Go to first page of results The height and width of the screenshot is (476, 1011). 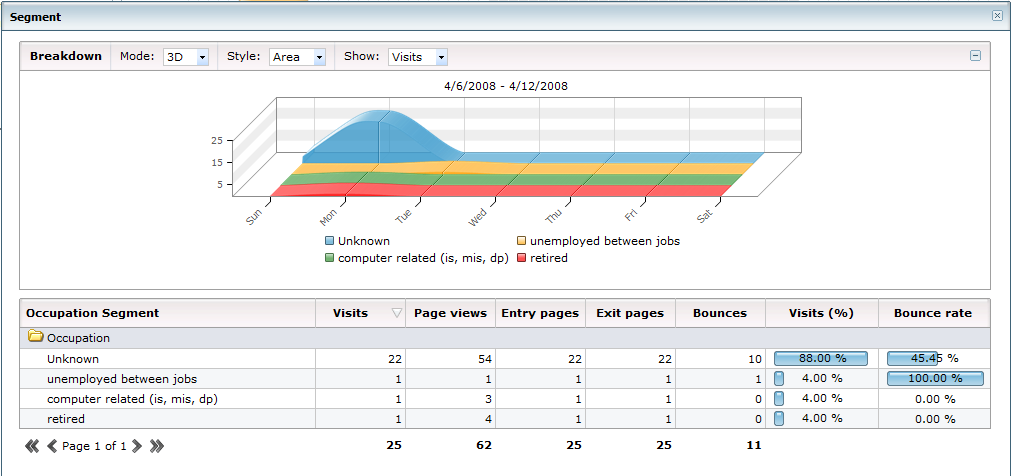[x=32, y=446]
